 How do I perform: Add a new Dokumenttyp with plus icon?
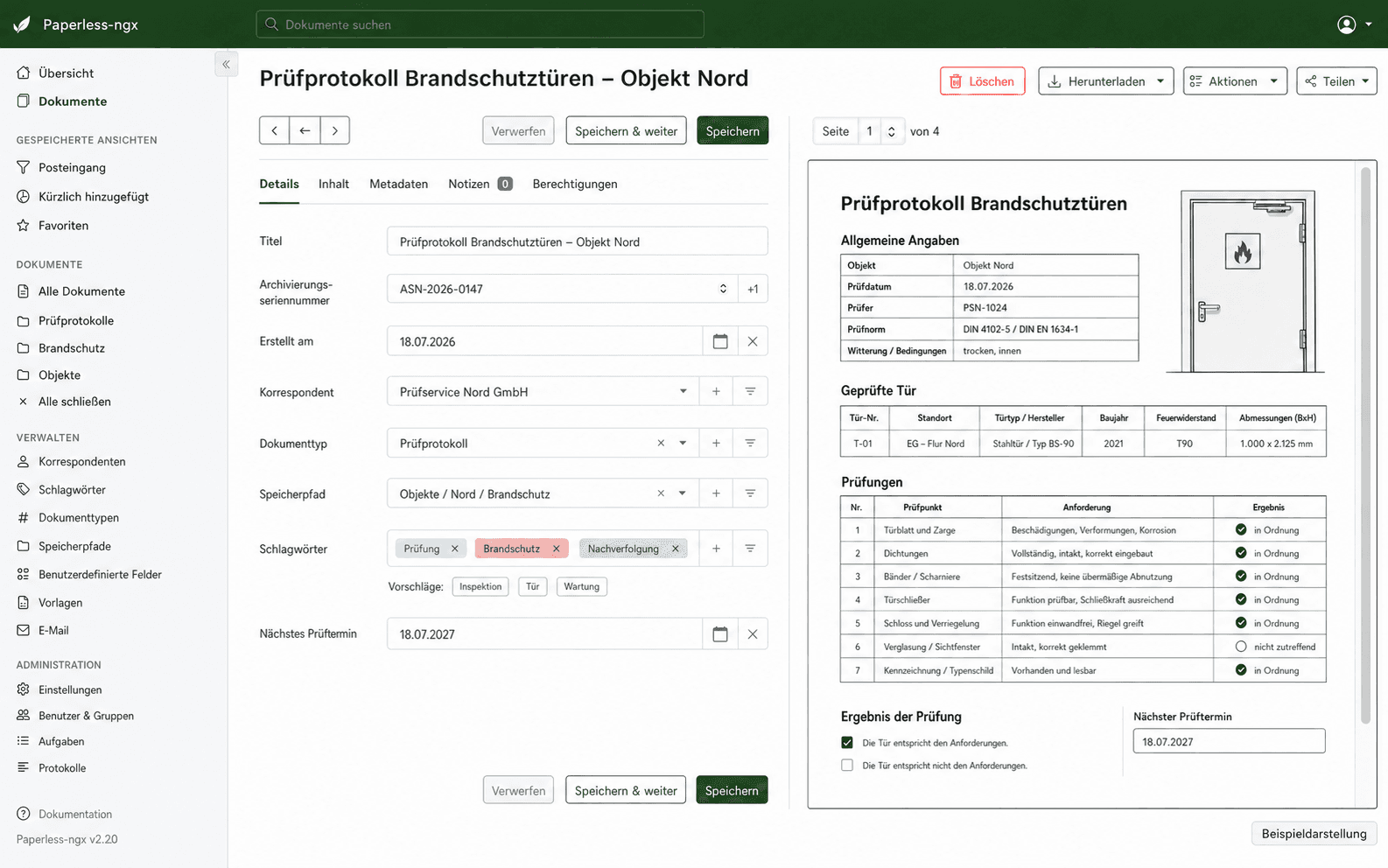pos(716,443)
